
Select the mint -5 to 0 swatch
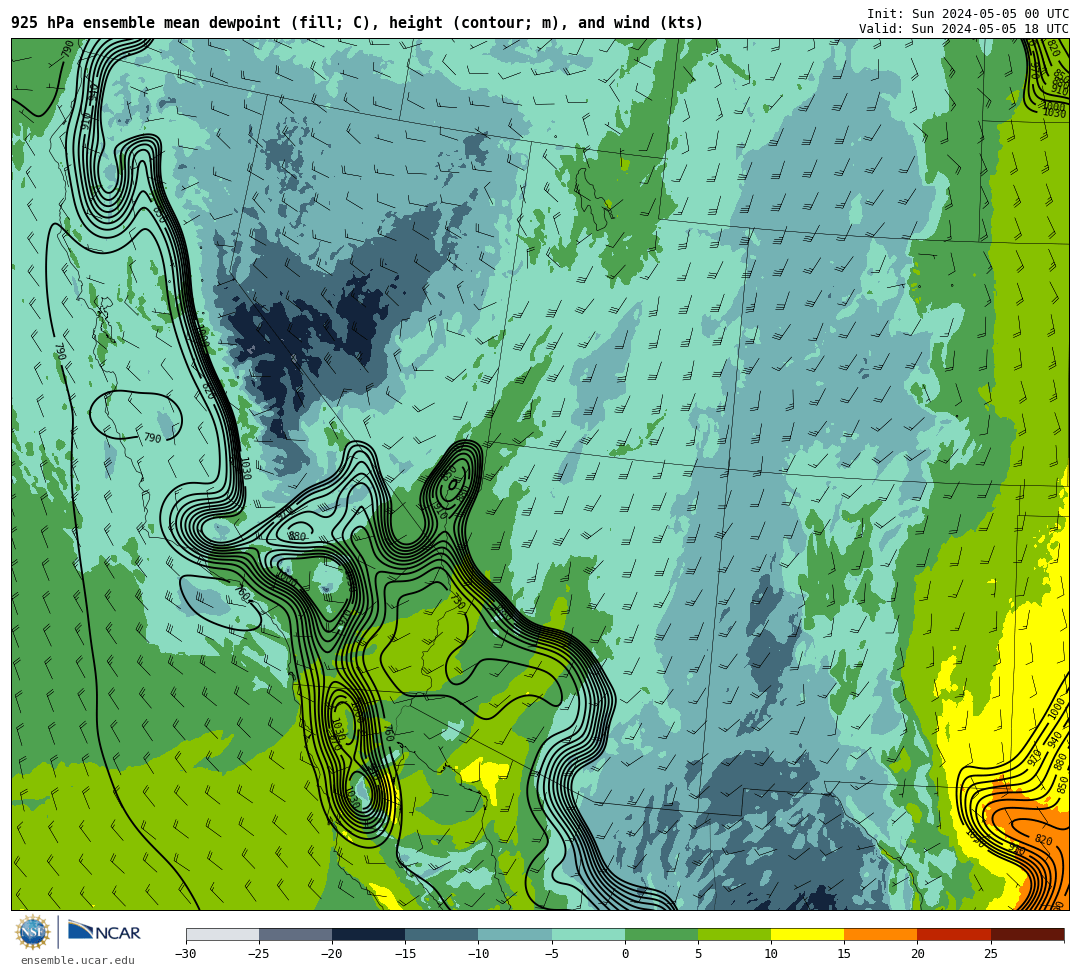(x=588, y=934)
